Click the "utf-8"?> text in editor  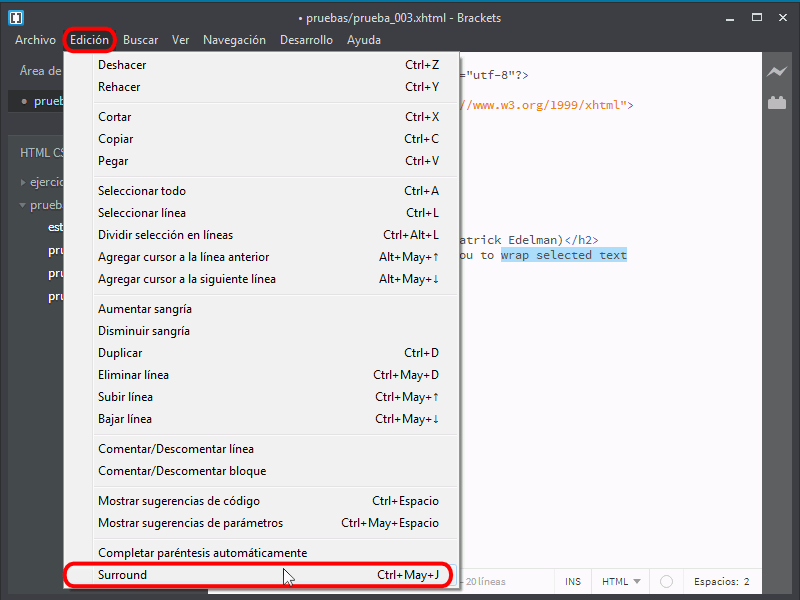[497, 75]
